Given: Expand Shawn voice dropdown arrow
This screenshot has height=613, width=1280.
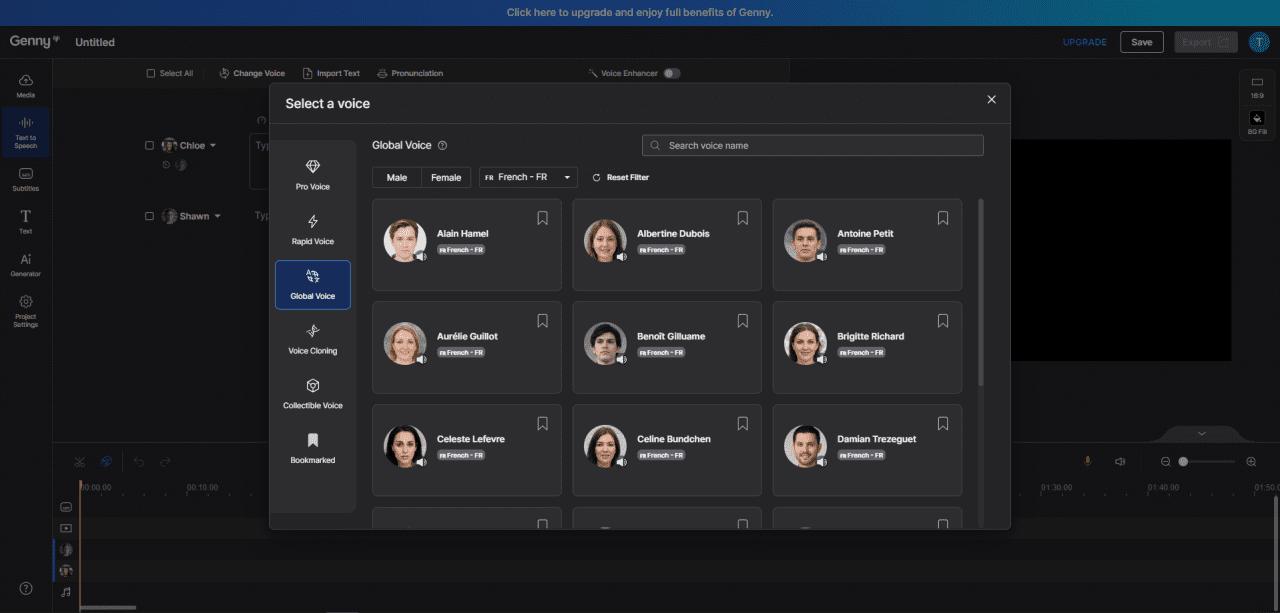Looking at the screenshot, I should [217, 216].
